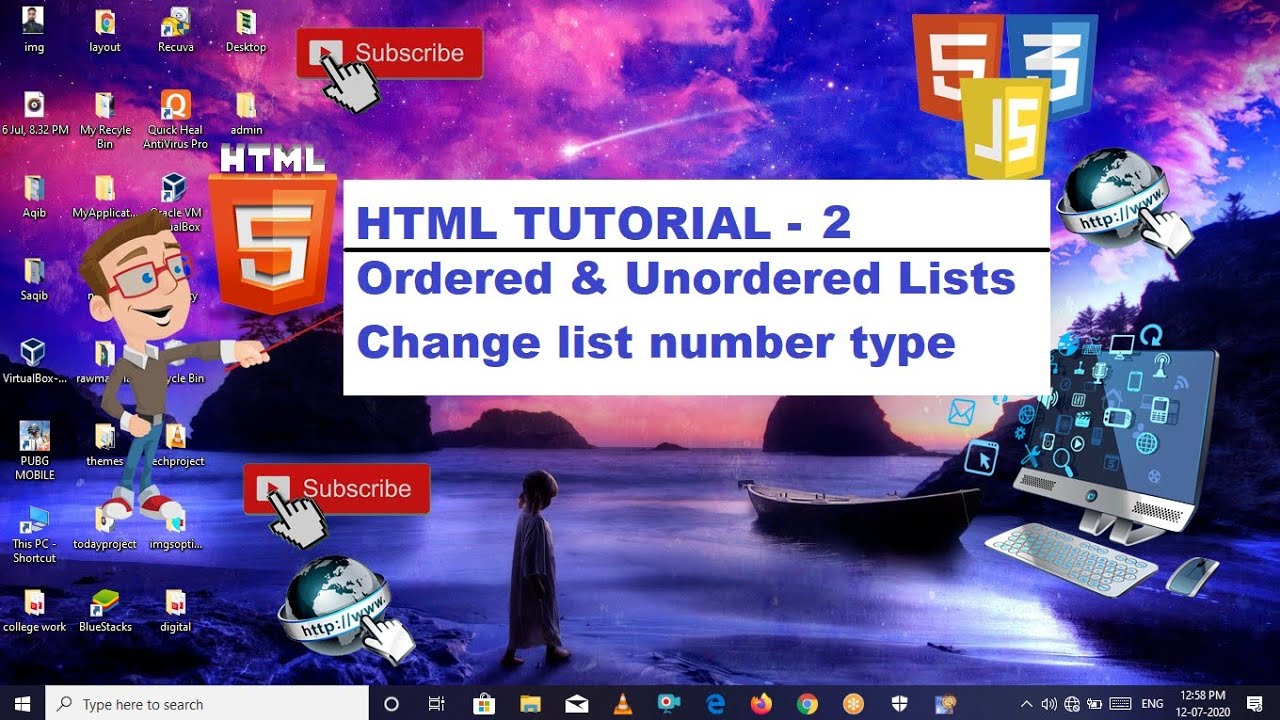Open Windows Security shield on the taskbar
This screenshot has height=720, width=1280.
899,704
